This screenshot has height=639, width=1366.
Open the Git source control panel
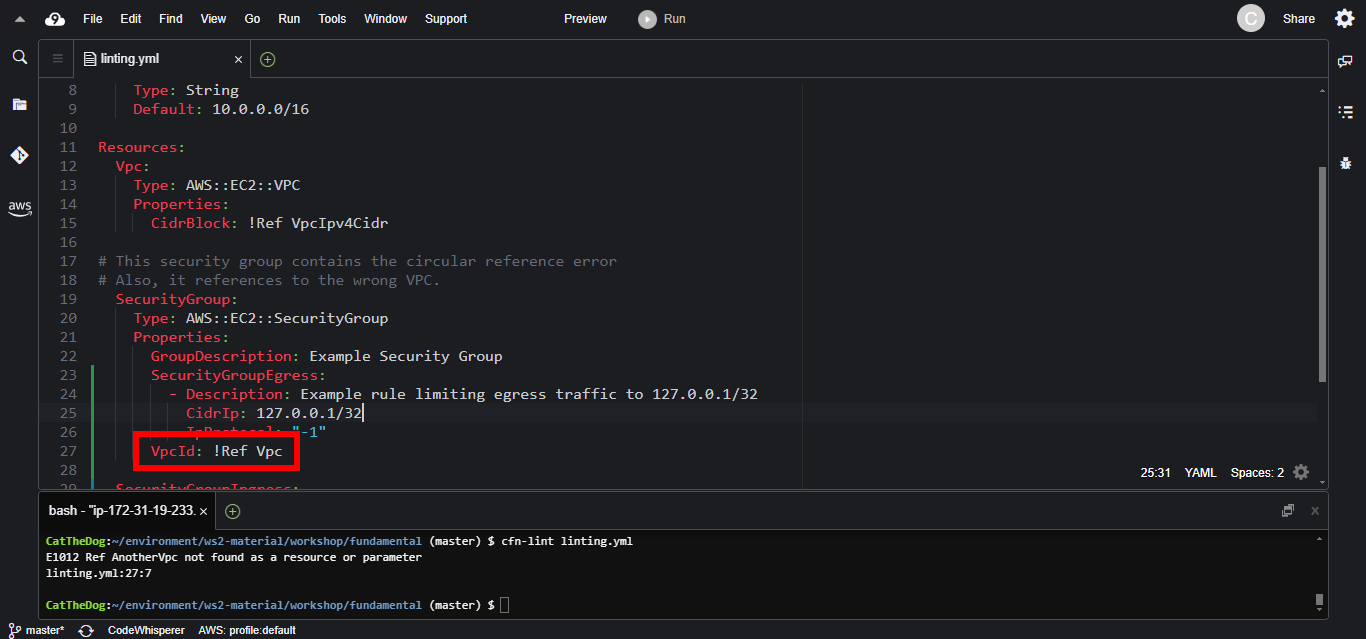coord(19,155)
